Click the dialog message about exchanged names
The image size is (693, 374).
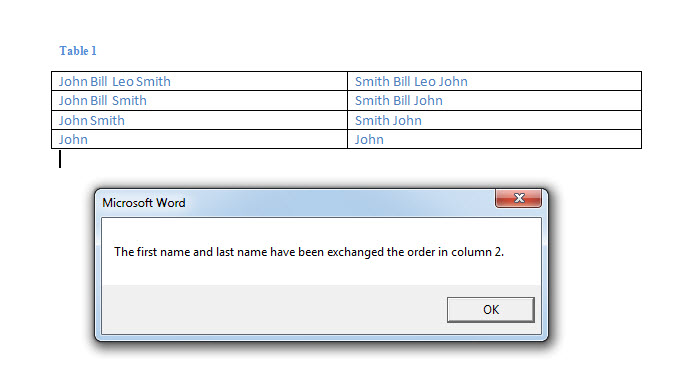(x=309, y=252)
